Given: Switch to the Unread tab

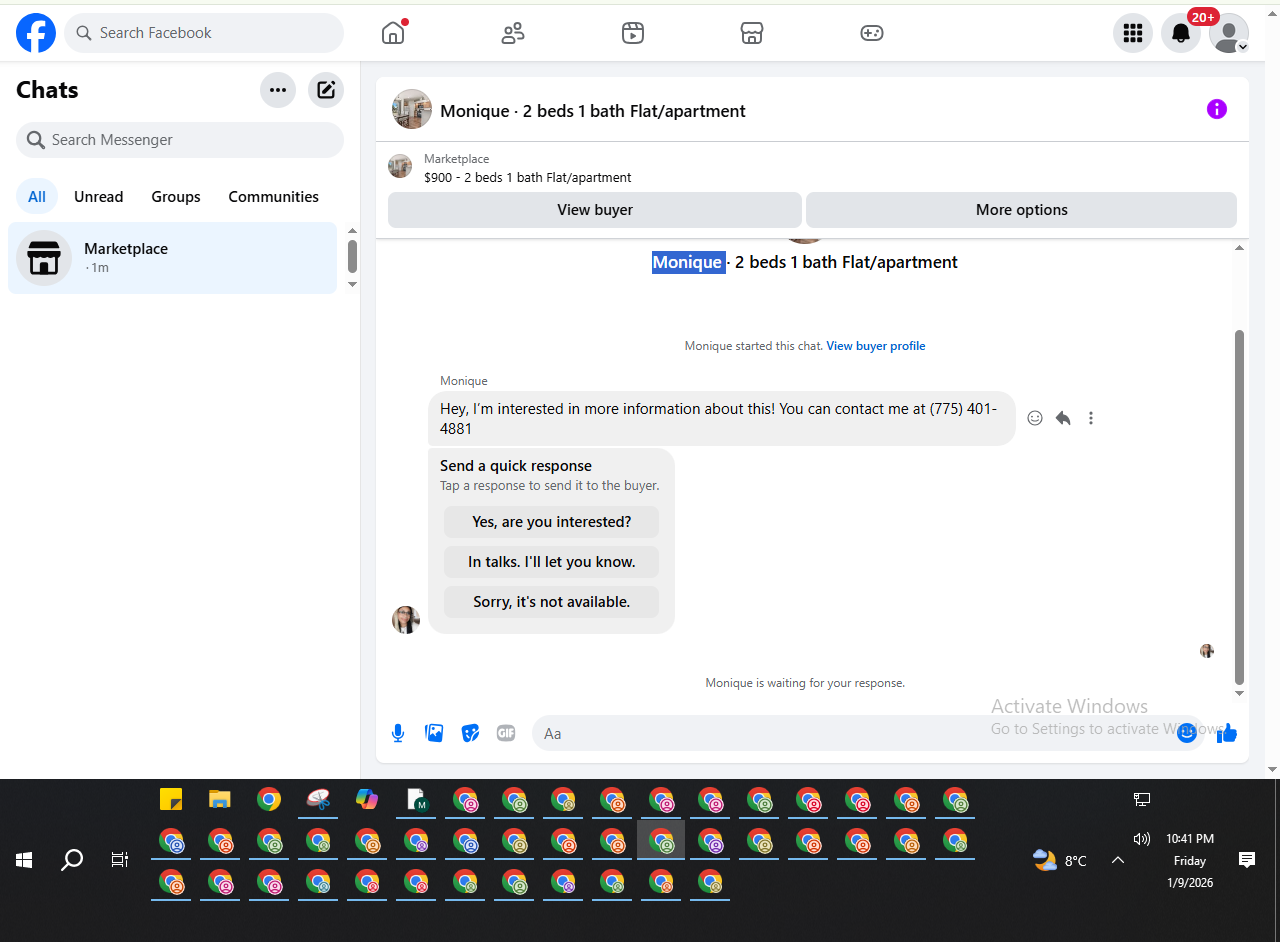Looking at the screenshot, I should [99, 197].
